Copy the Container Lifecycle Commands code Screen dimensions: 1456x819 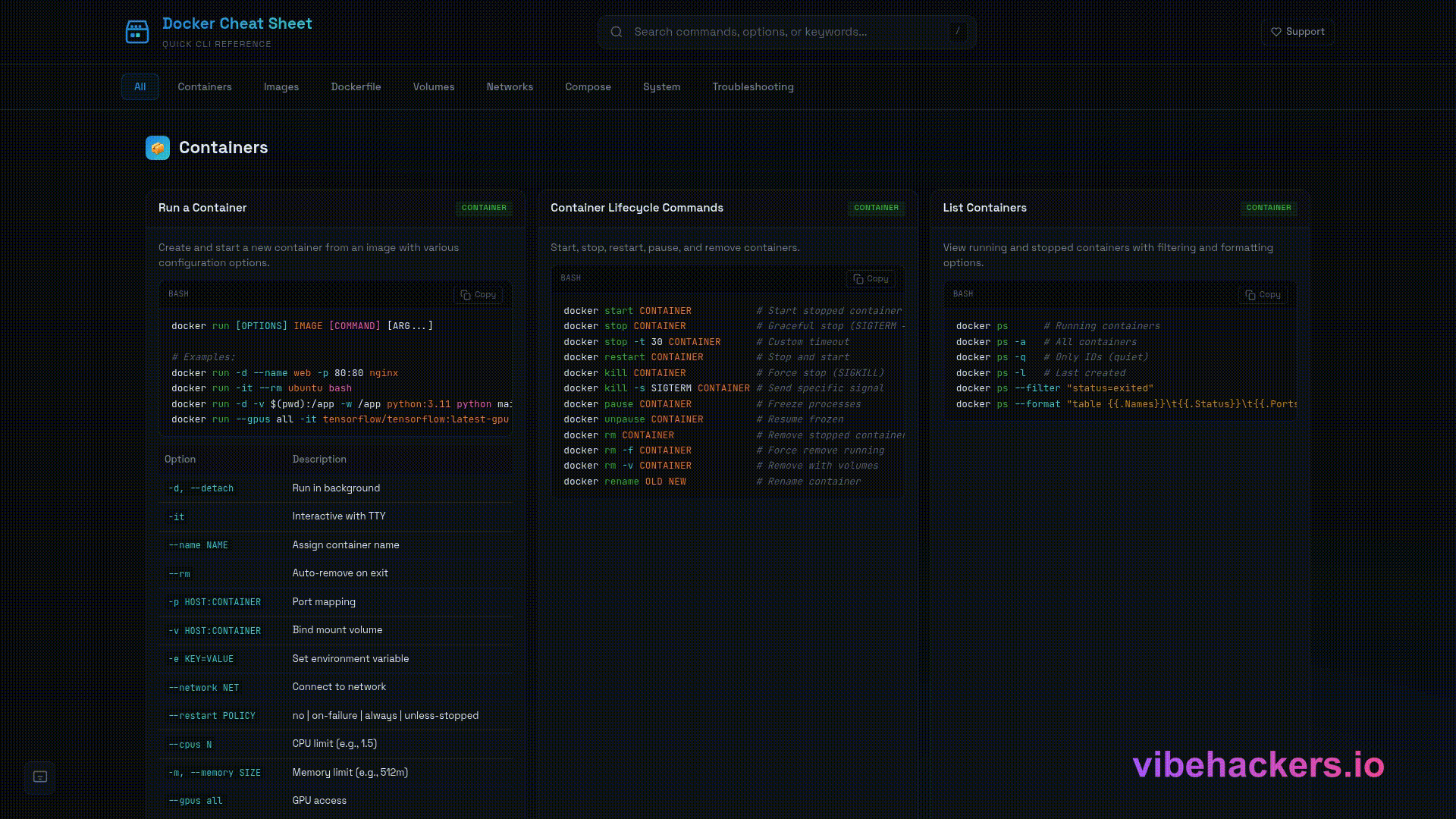point(871,279)
